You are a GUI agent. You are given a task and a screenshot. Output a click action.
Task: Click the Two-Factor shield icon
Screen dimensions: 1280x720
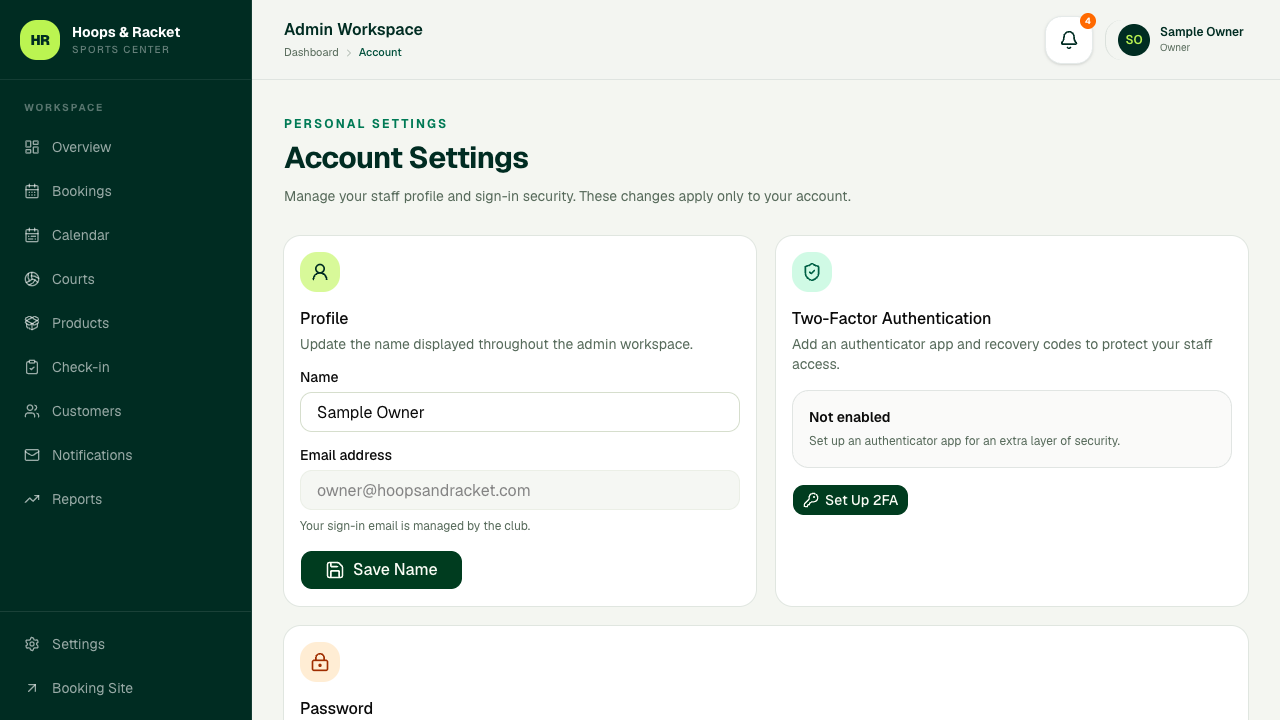click(x=812, y=272)
